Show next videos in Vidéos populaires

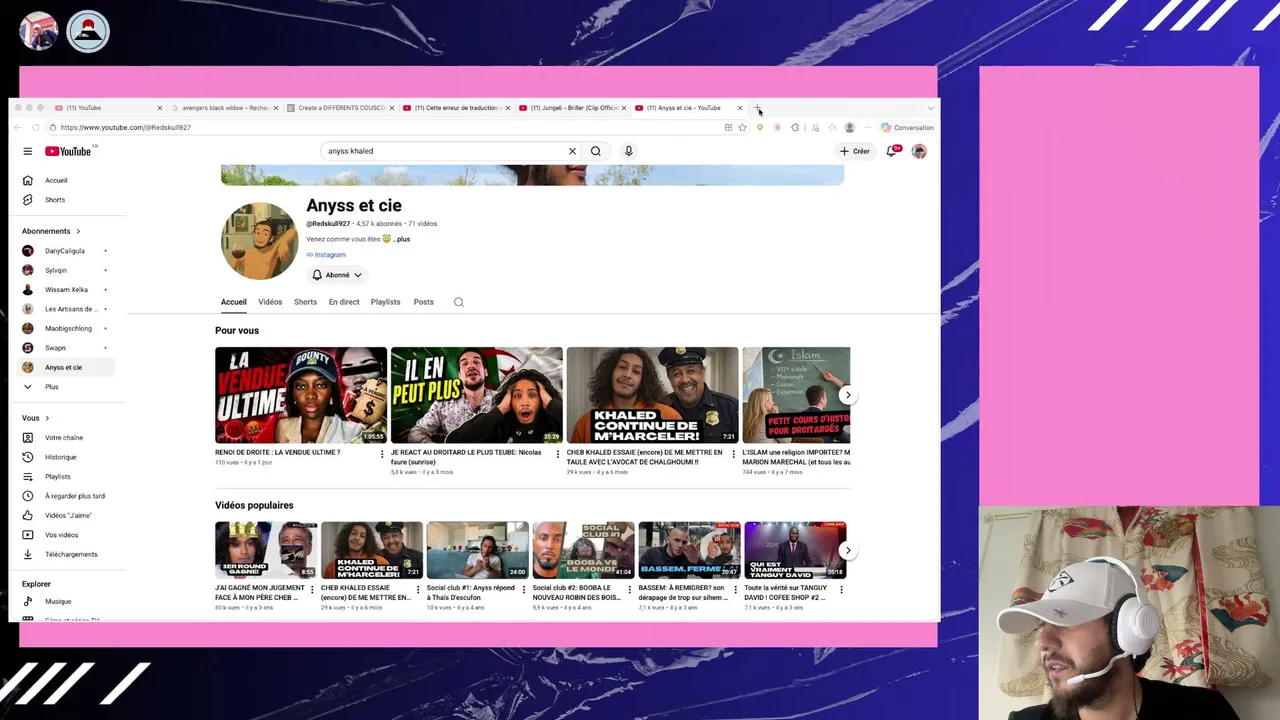(x=848, y=550)
